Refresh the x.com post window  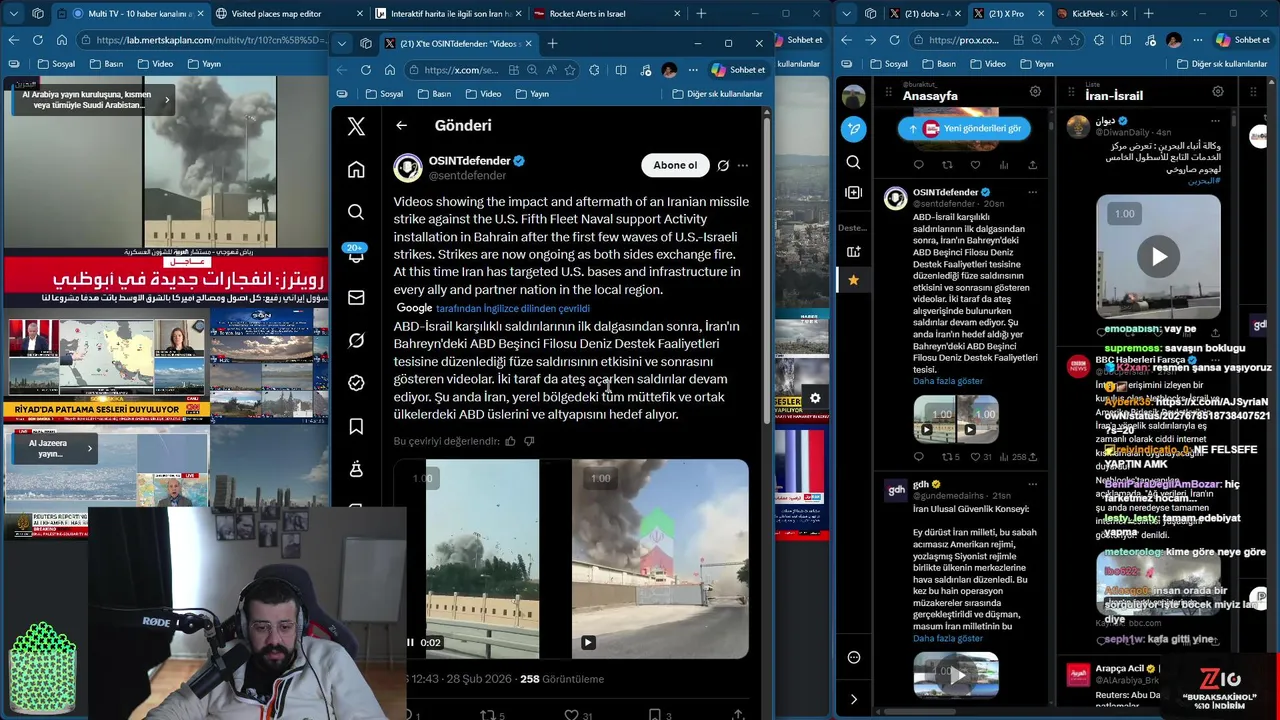click(366, 70)
